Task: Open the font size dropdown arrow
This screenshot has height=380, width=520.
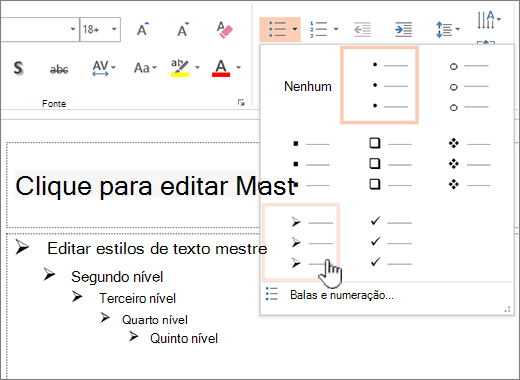Action: point(114,29)
